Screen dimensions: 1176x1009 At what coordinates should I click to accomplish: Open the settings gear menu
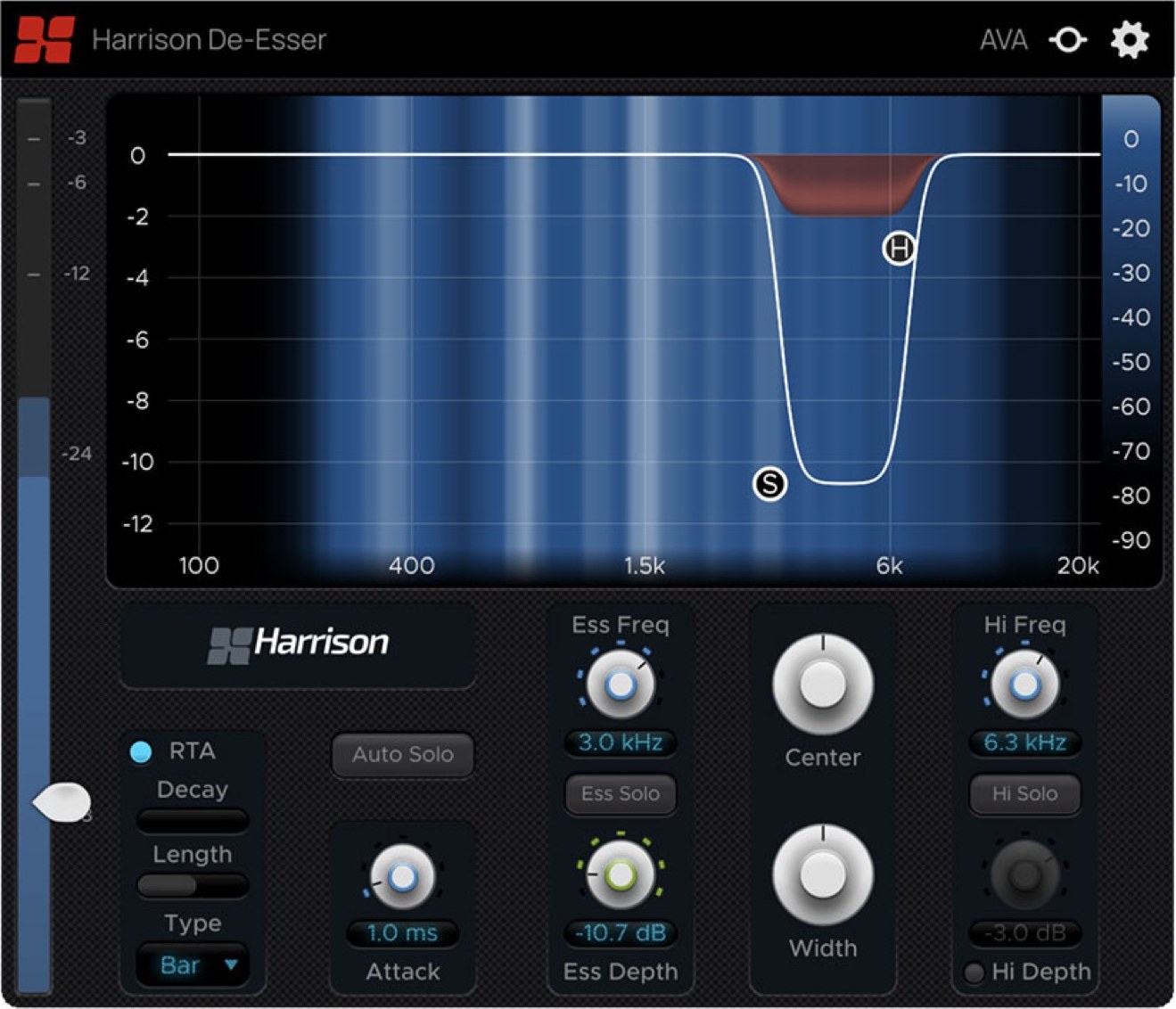click(1130, 40)
